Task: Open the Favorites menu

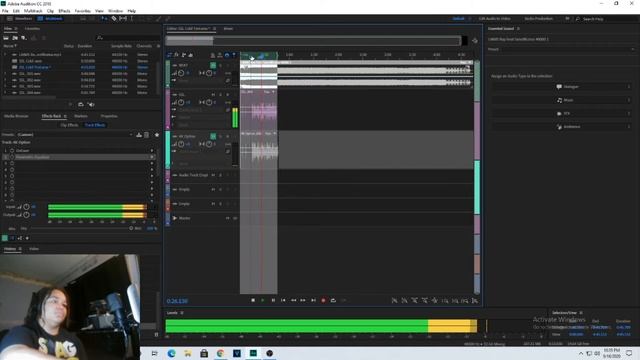Action: (x=82, y=11)
